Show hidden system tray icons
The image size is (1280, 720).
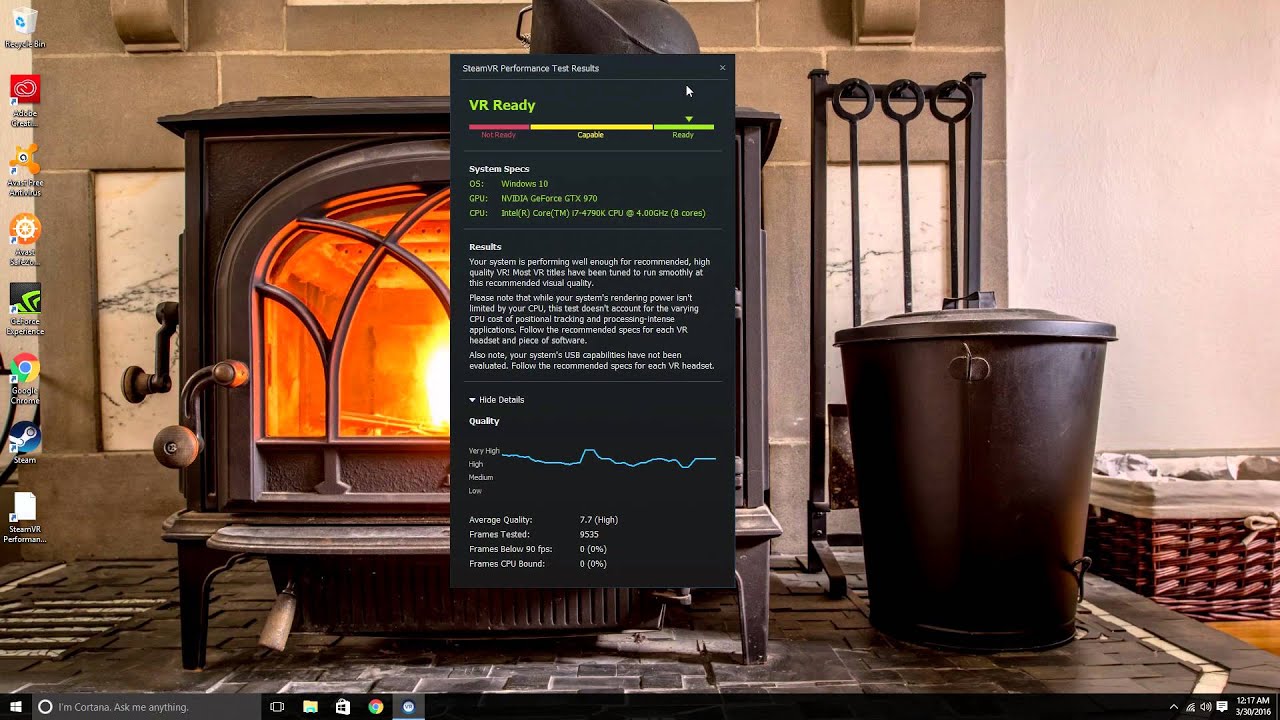tap(1174, 707)
